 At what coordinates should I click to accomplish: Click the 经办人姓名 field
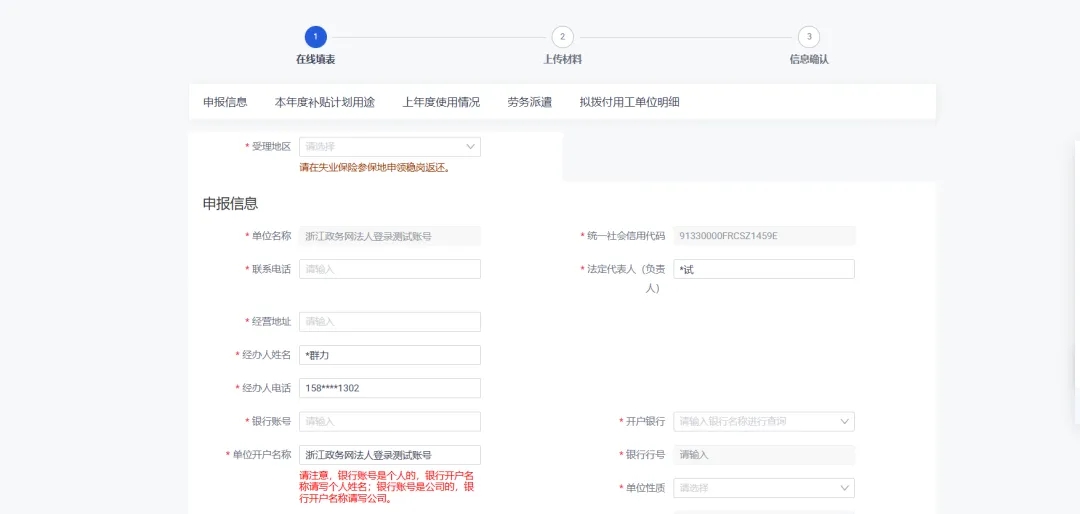tap(389, 355)
